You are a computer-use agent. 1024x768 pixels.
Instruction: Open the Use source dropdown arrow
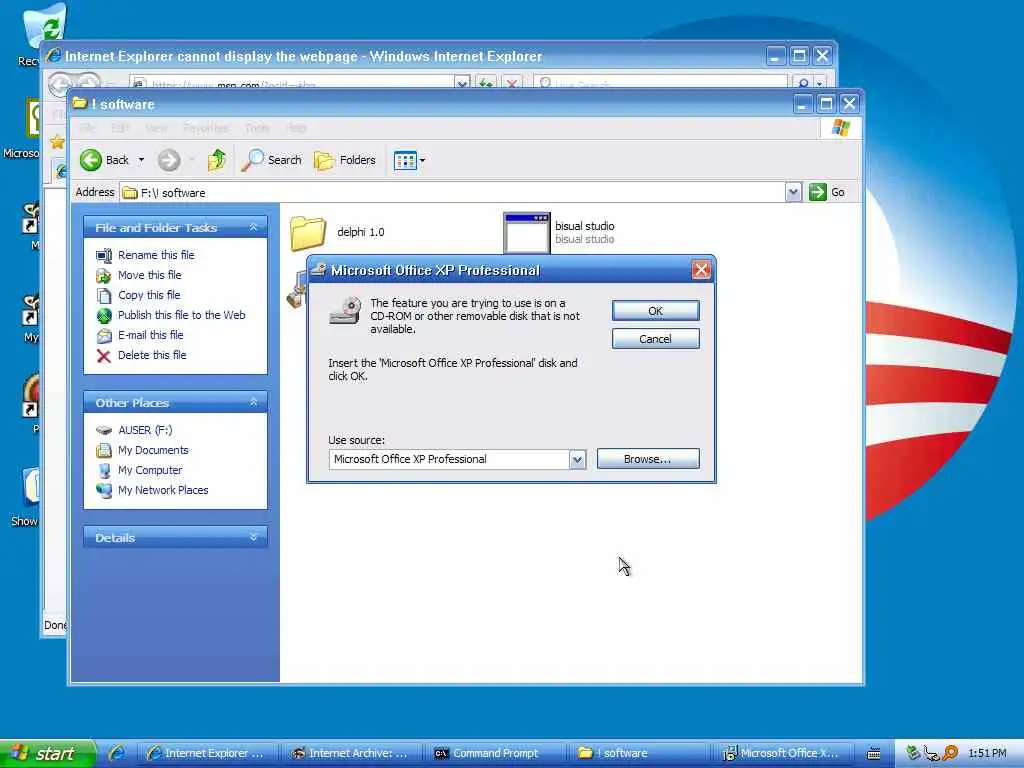tap(577, 460)
